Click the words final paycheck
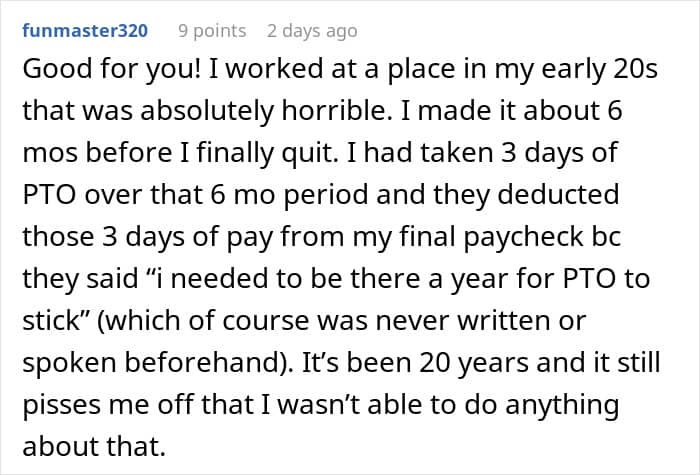This screenshot has height=475, width=700. pos(491,237)
